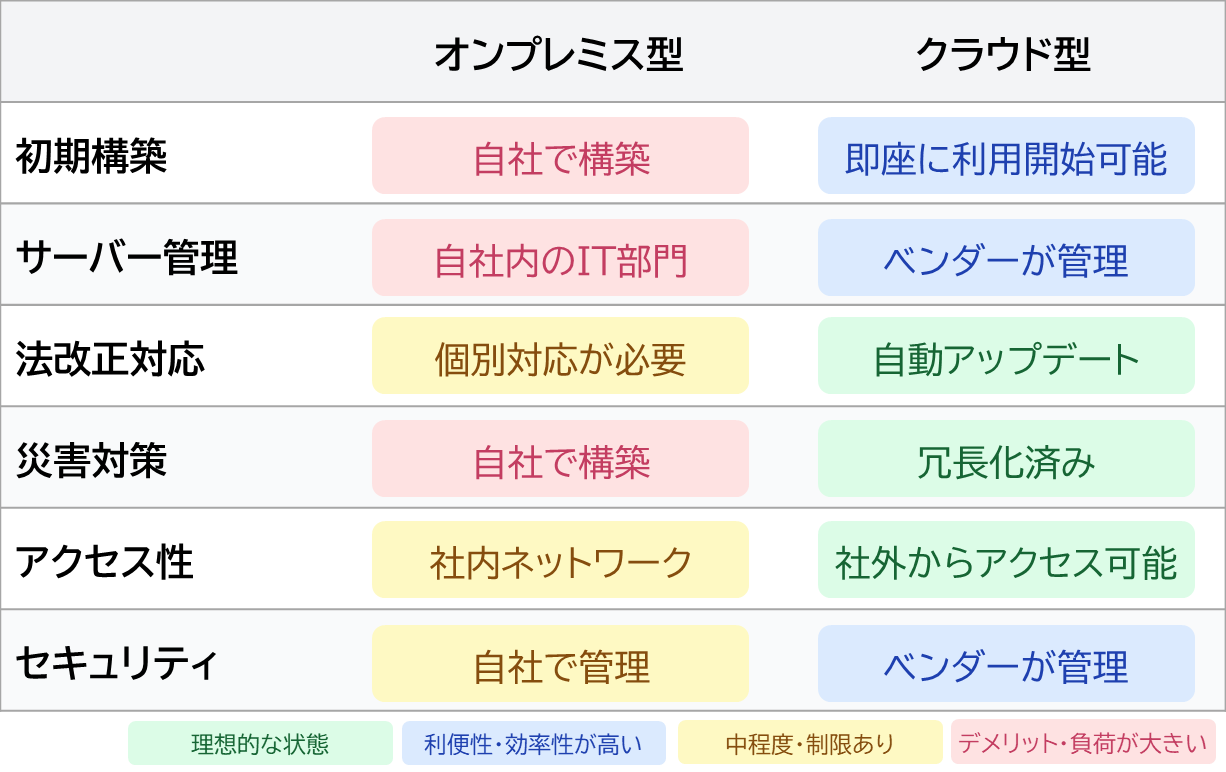The width and height of the screenshot is (1226, 772).
Task: Select the アクセス性 row label
Action: (x=105, y=562)
